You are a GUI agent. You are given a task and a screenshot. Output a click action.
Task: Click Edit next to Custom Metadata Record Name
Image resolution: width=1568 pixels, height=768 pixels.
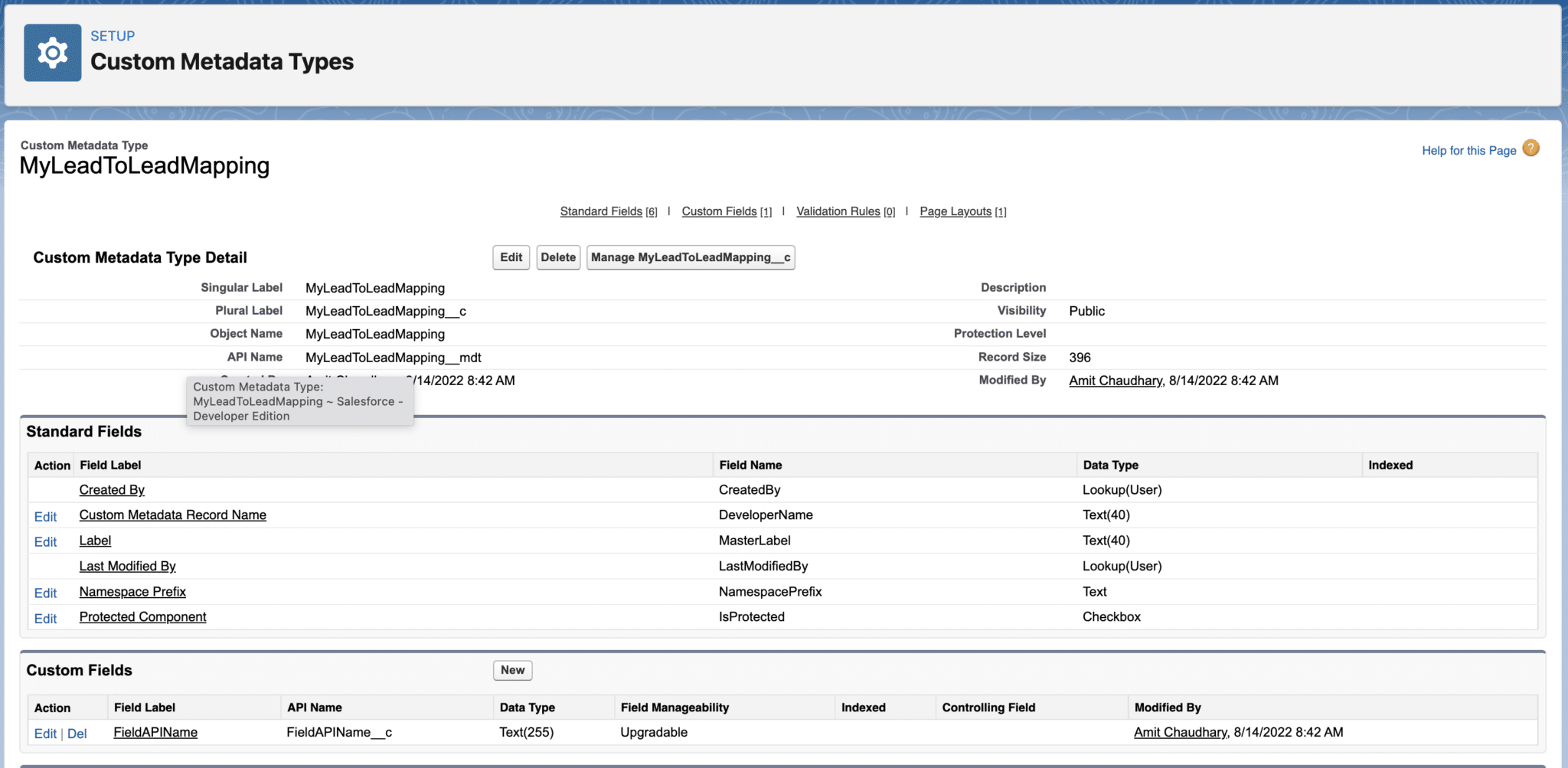point(45,516)
